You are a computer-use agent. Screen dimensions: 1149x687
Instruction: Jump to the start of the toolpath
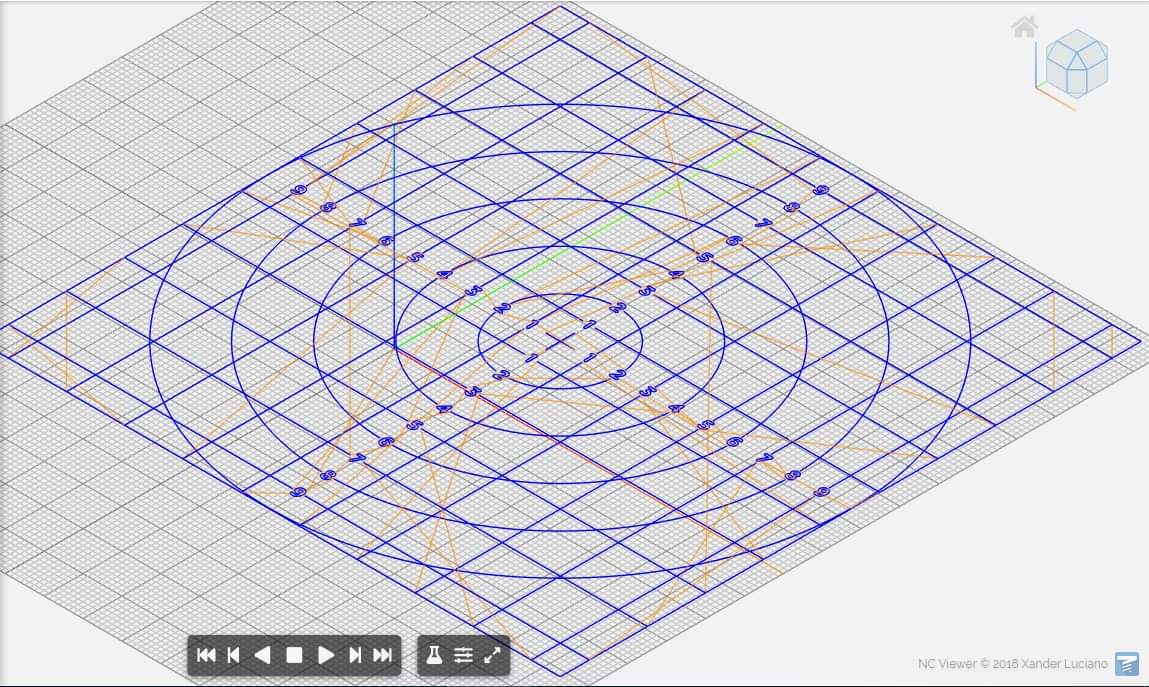[x=206, y=655]
